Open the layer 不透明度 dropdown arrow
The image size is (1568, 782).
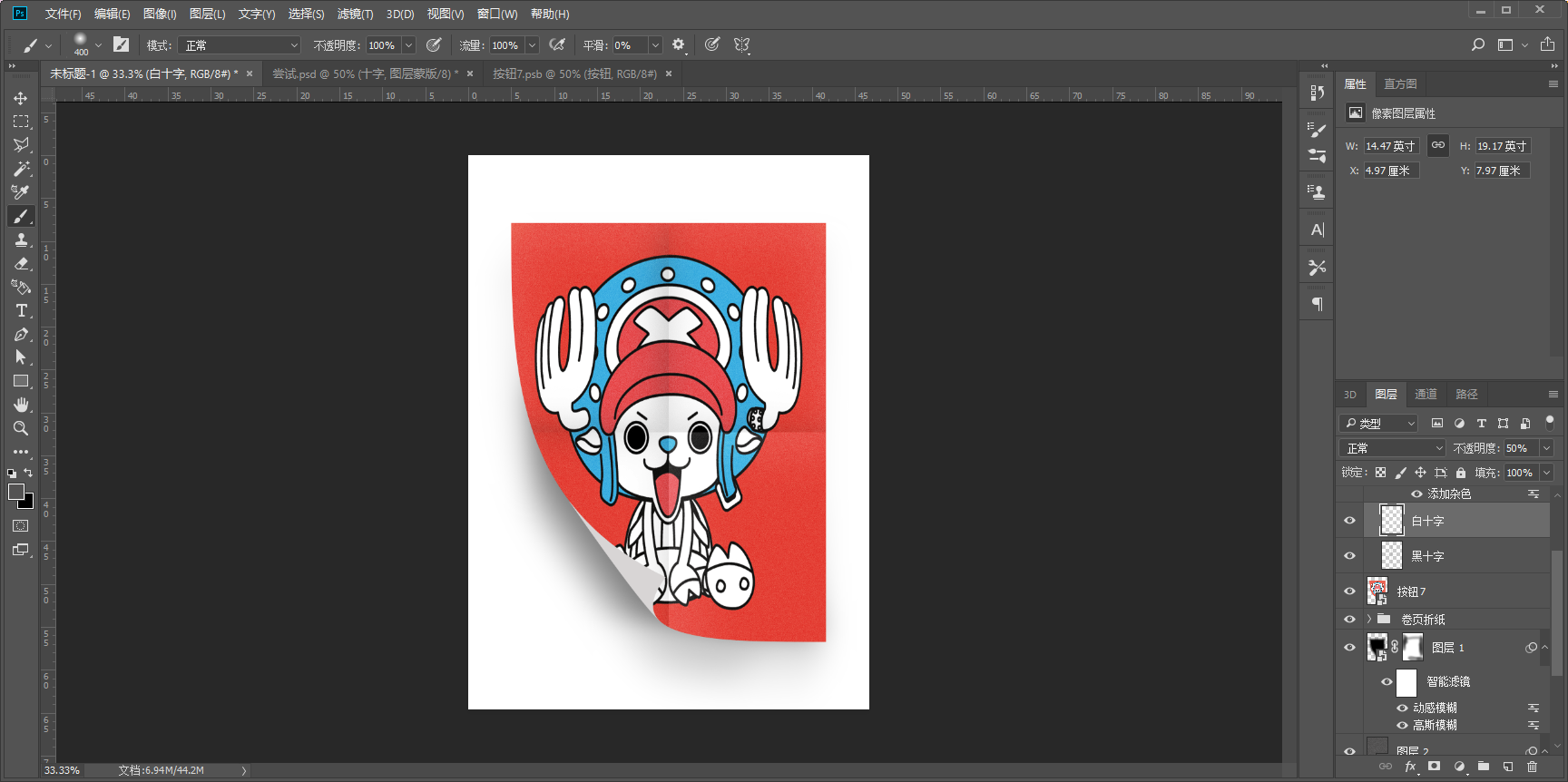[1546, 448]
